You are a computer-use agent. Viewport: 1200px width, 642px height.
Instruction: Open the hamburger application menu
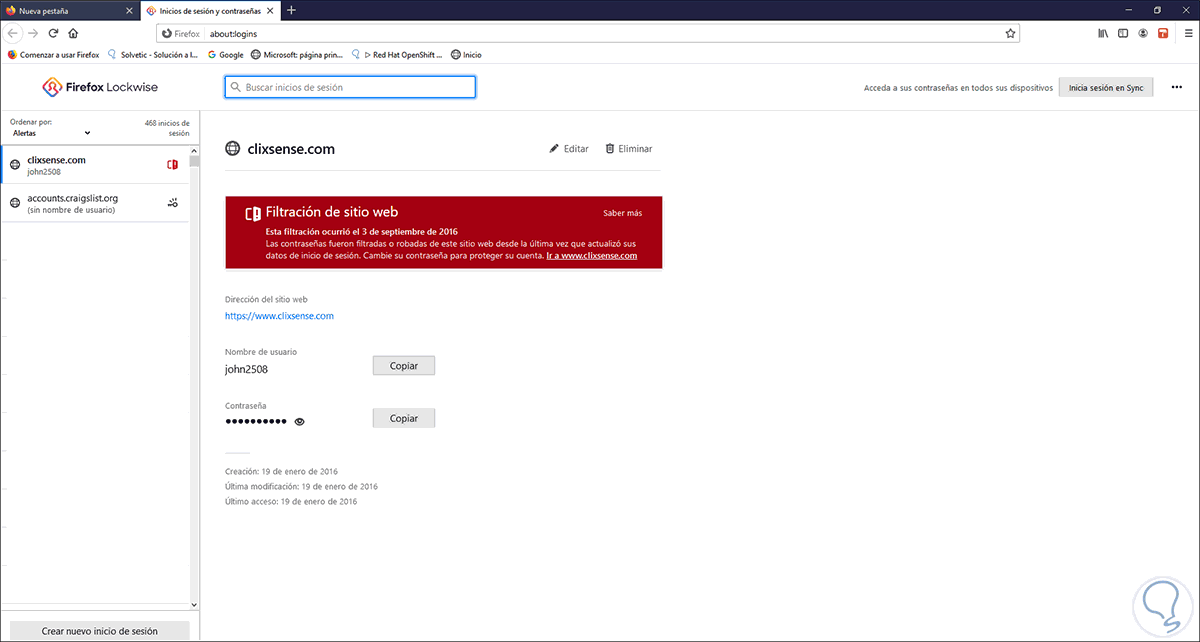(x=1188, y=33)
